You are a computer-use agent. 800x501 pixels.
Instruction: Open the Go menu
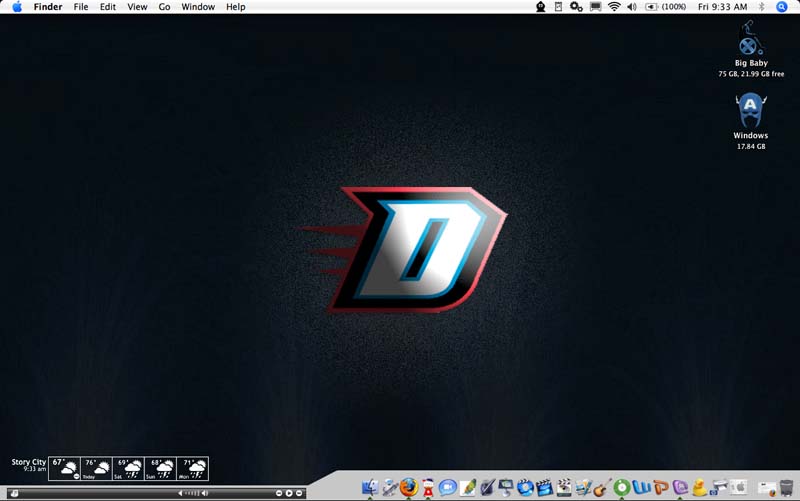click(x=164, y=7)
